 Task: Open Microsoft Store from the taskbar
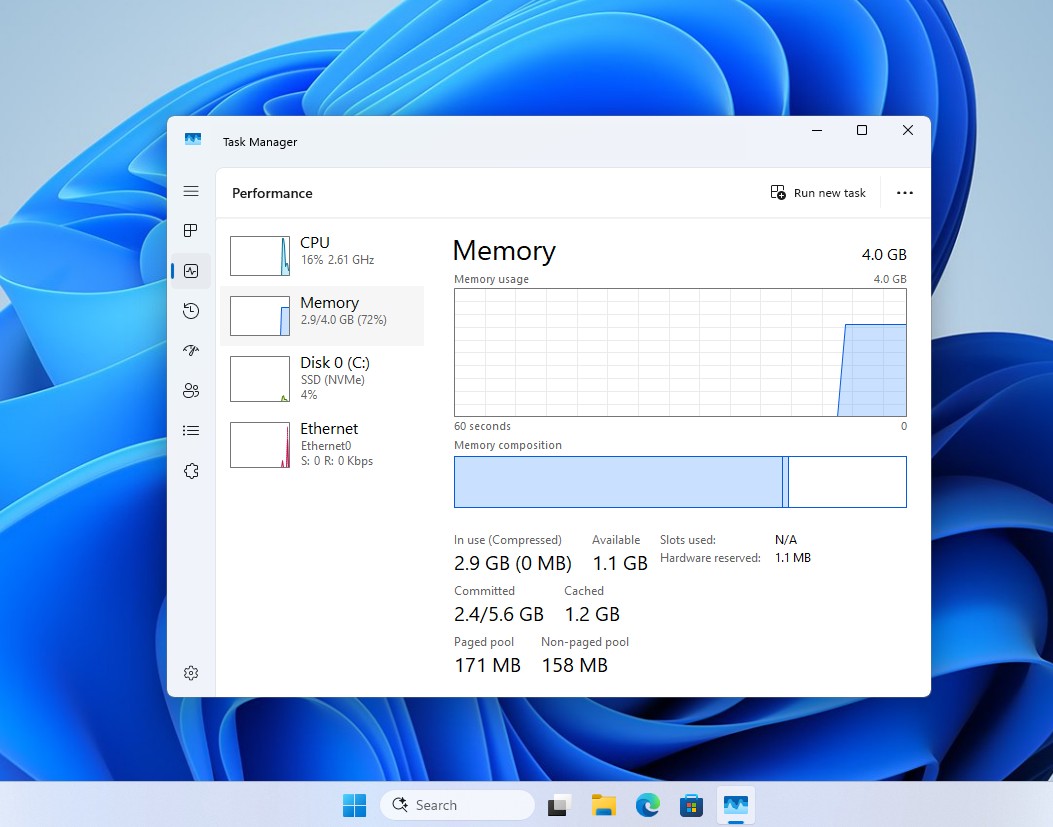pos(691,805)
